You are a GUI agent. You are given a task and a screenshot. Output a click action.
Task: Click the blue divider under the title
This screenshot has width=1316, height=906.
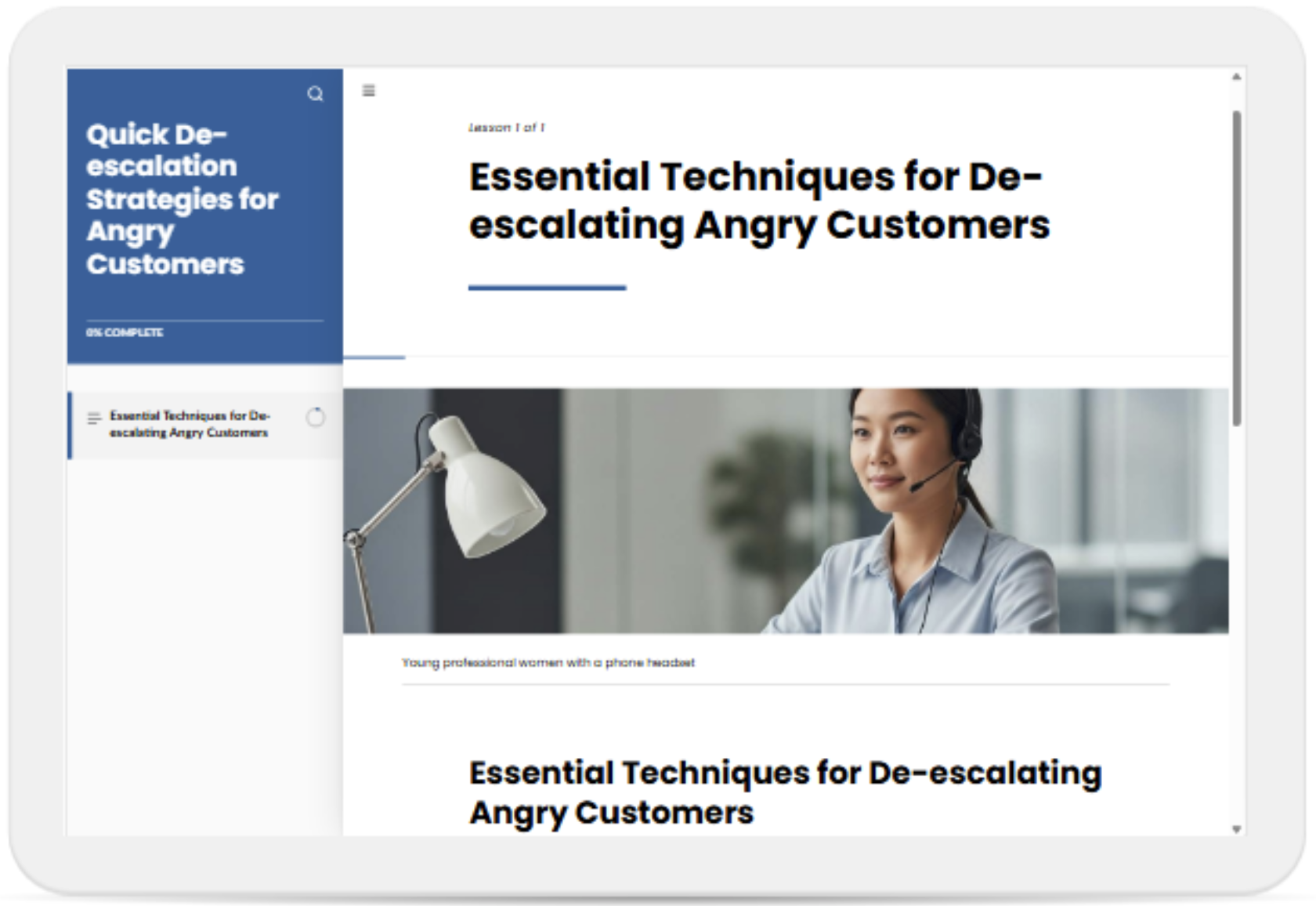coord(547,288)
